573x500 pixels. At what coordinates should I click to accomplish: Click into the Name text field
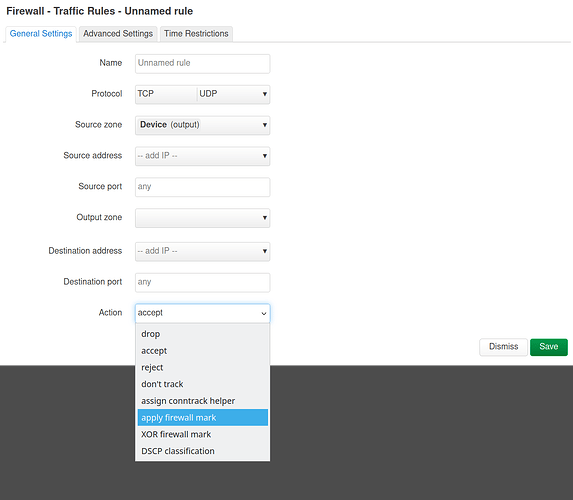coord(202,64)
